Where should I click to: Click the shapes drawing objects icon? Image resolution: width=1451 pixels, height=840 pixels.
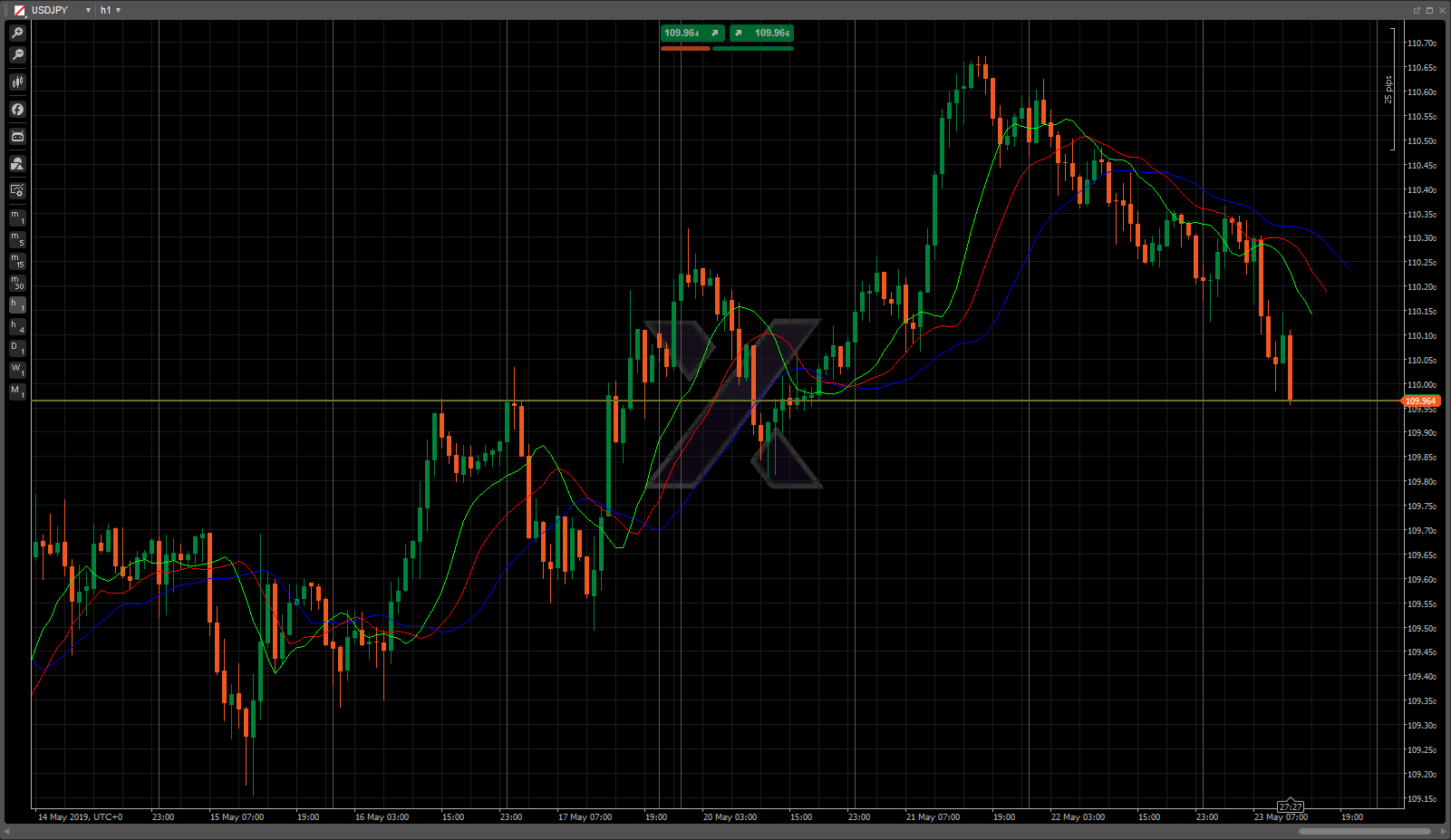17,164
